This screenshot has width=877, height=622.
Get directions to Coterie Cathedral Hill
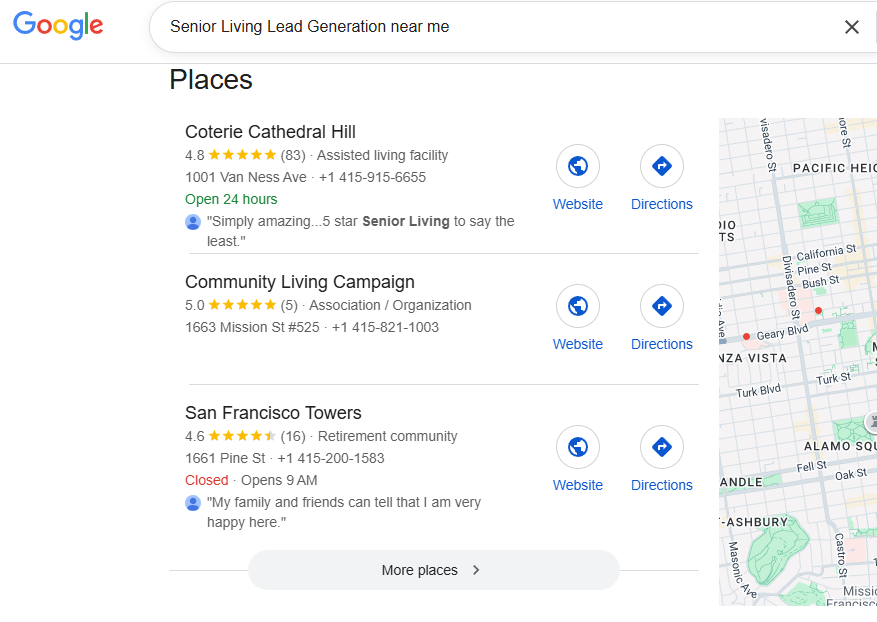point(661,166)
